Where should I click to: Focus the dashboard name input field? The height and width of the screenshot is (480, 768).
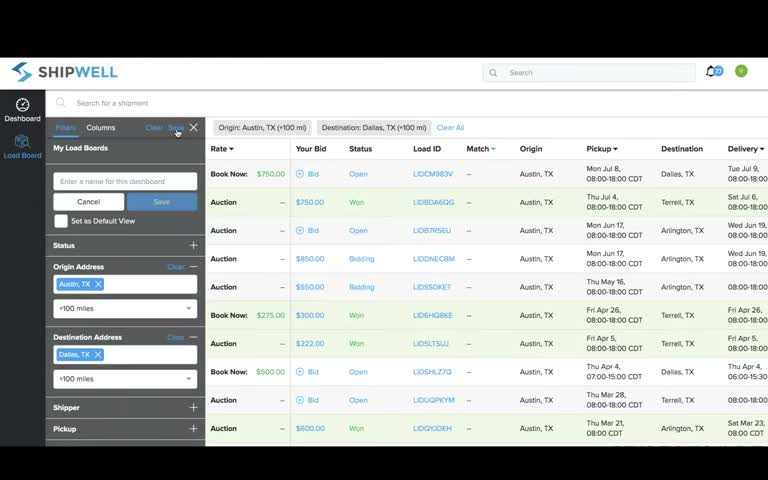click(125, 181)
